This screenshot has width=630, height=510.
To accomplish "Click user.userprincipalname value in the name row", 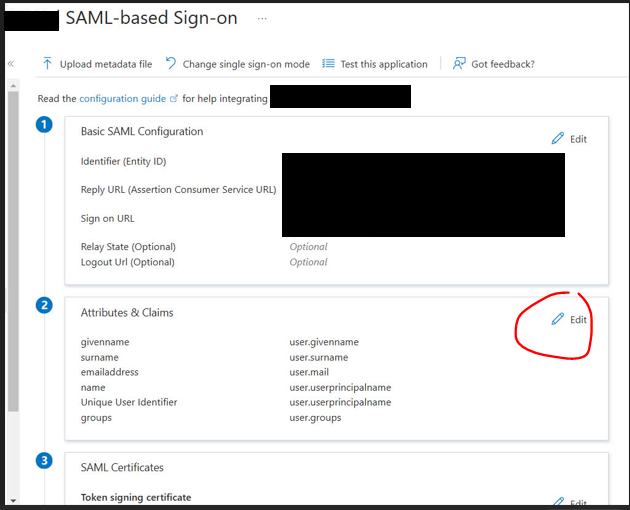I will pyautogui.click(x=340, y=387).
